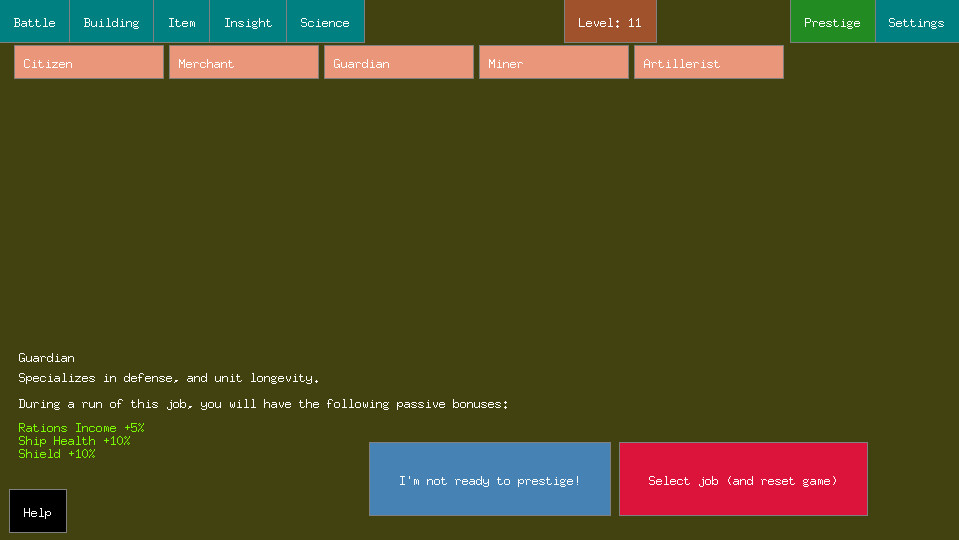Click the Ship Health +10% bonus line
959x540 pixels.
pos(74,441)
